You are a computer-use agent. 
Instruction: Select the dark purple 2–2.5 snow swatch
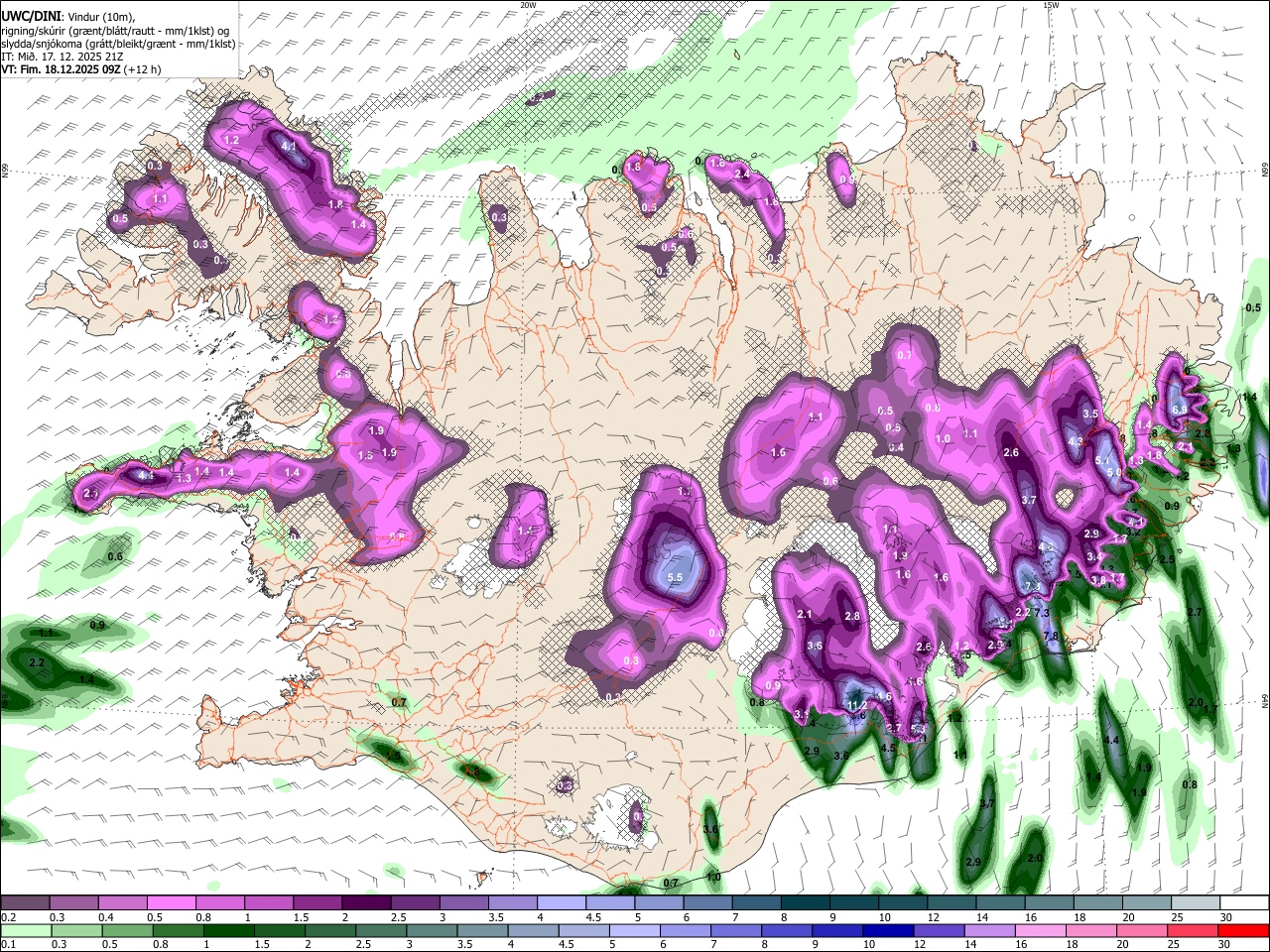365,903
